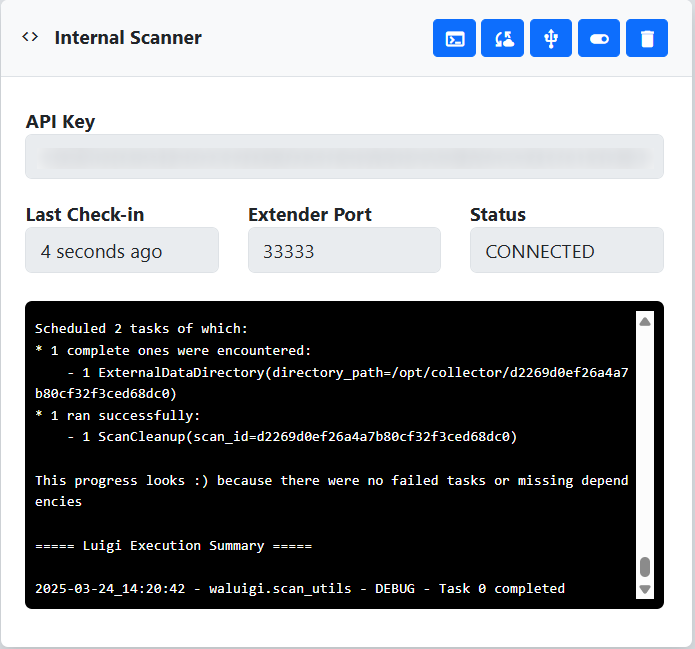
Task: Click the code brackets icon beside title
Action: (x=31, y=38)
